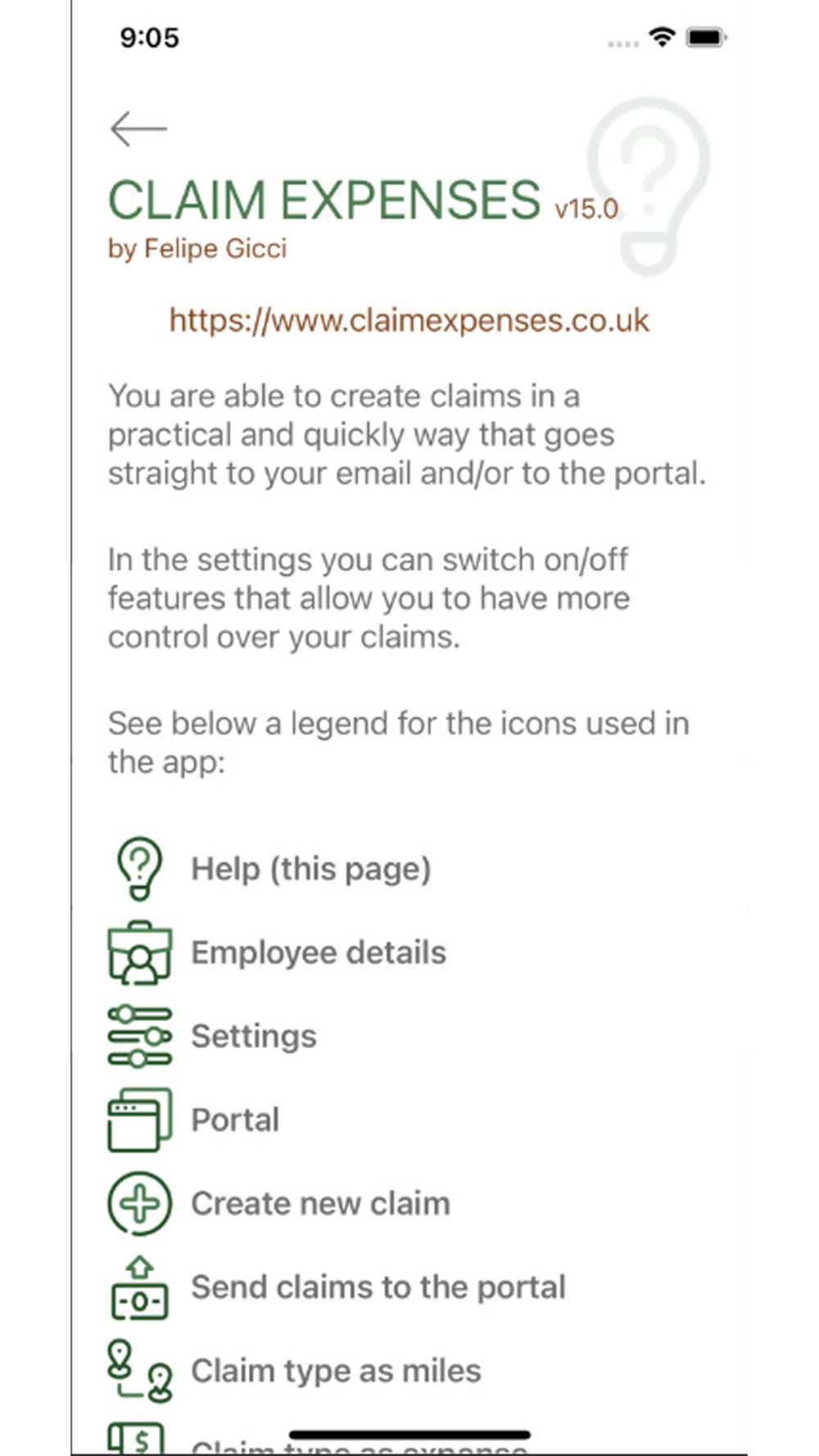Select the 'Employee details' legend text
Image resolution: width=819 pixels, height=1456 pixels.
(319, 952)
